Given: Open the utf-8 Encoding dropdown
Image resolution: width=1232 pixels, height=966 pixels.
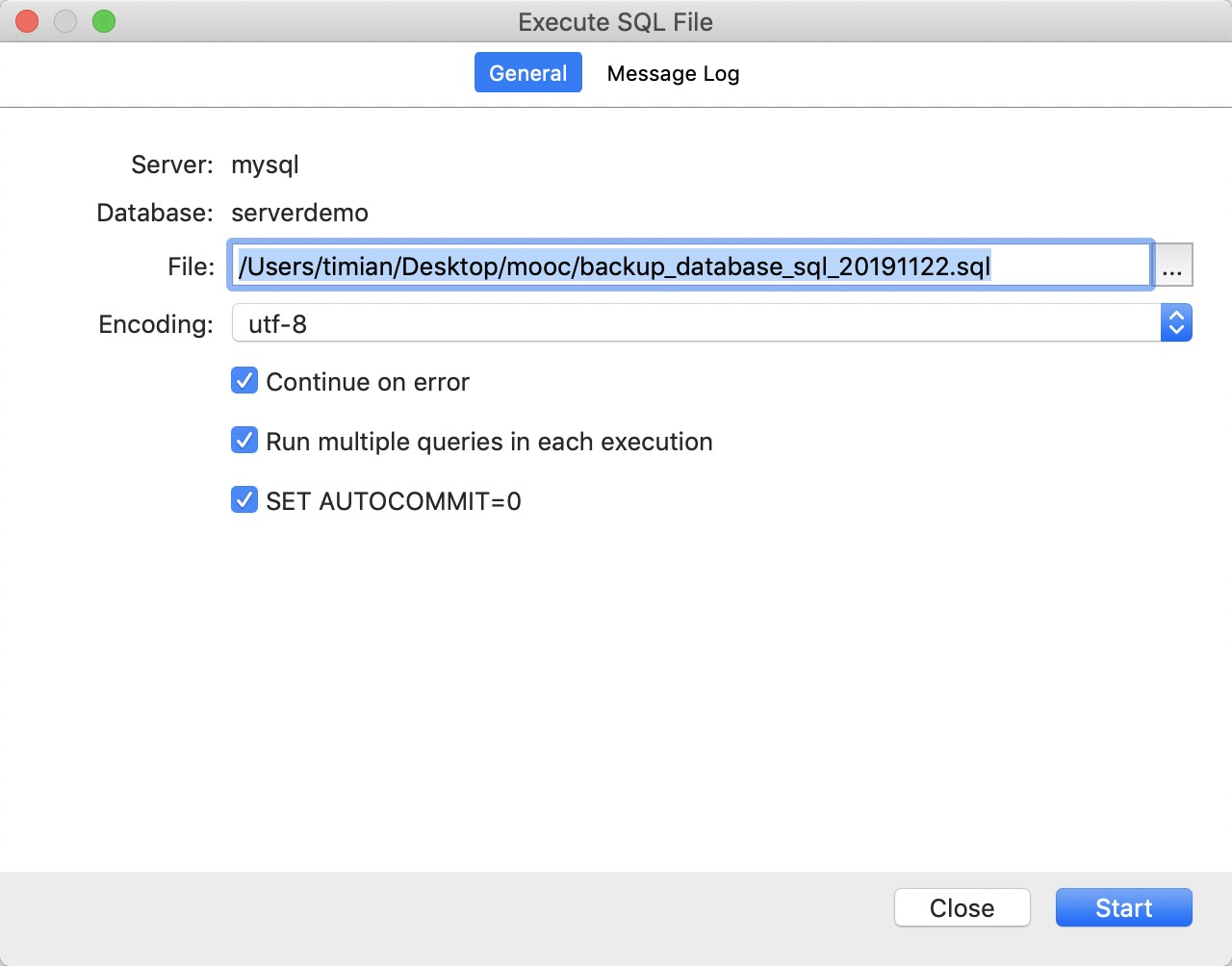Looking at the screenshot, I should [x=712, y=323].
